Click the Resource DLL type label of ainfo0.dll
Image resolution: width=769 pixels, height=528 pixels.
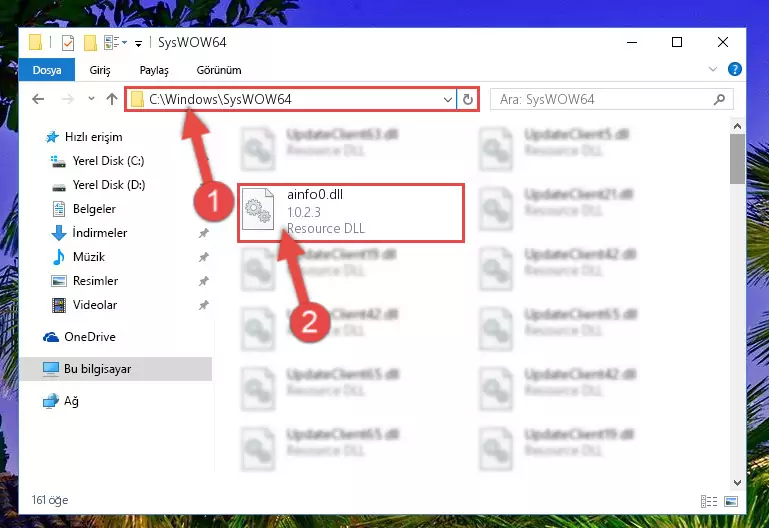pos(326,228)
